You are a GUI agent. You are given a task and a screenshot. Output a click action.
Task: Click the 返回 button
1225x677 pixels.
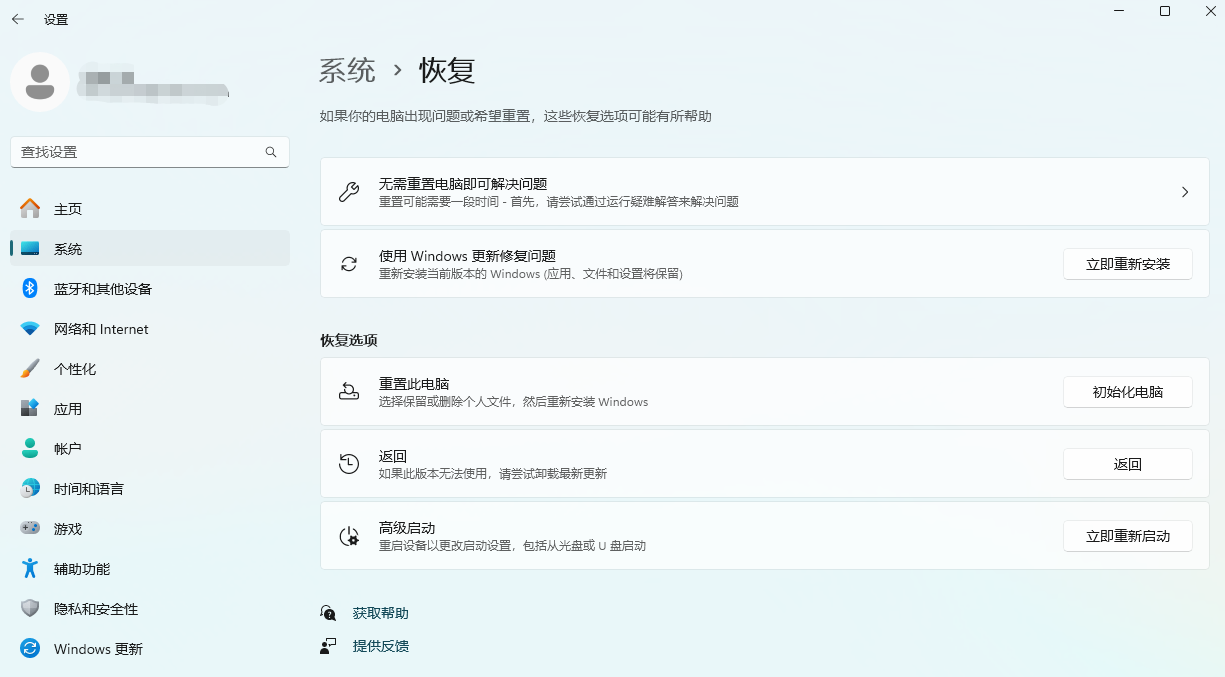1128,464
